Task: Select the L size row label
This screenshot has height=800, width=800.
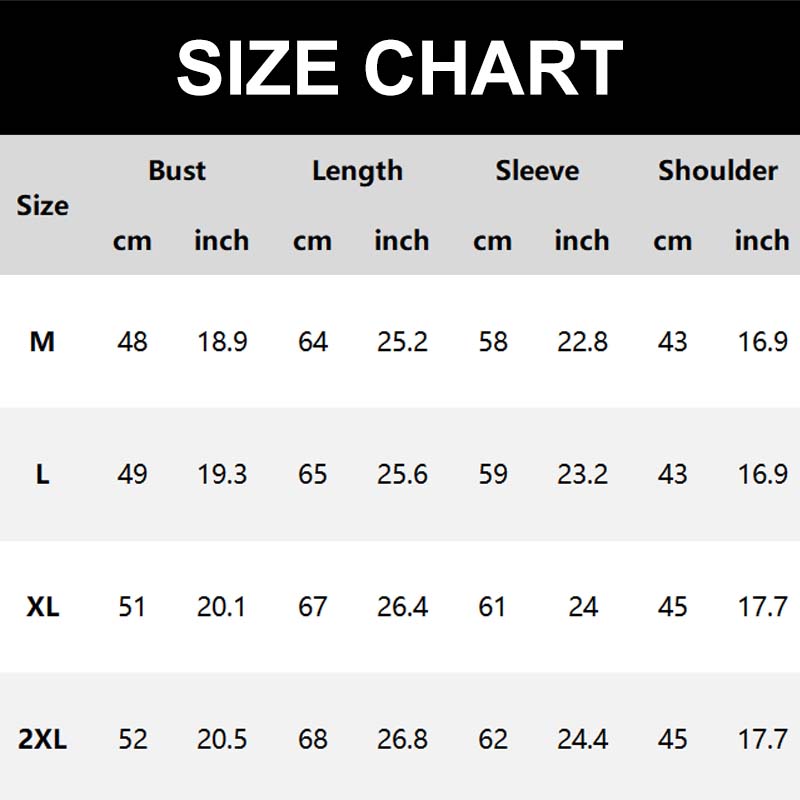Action: click(x=42, y=474)
